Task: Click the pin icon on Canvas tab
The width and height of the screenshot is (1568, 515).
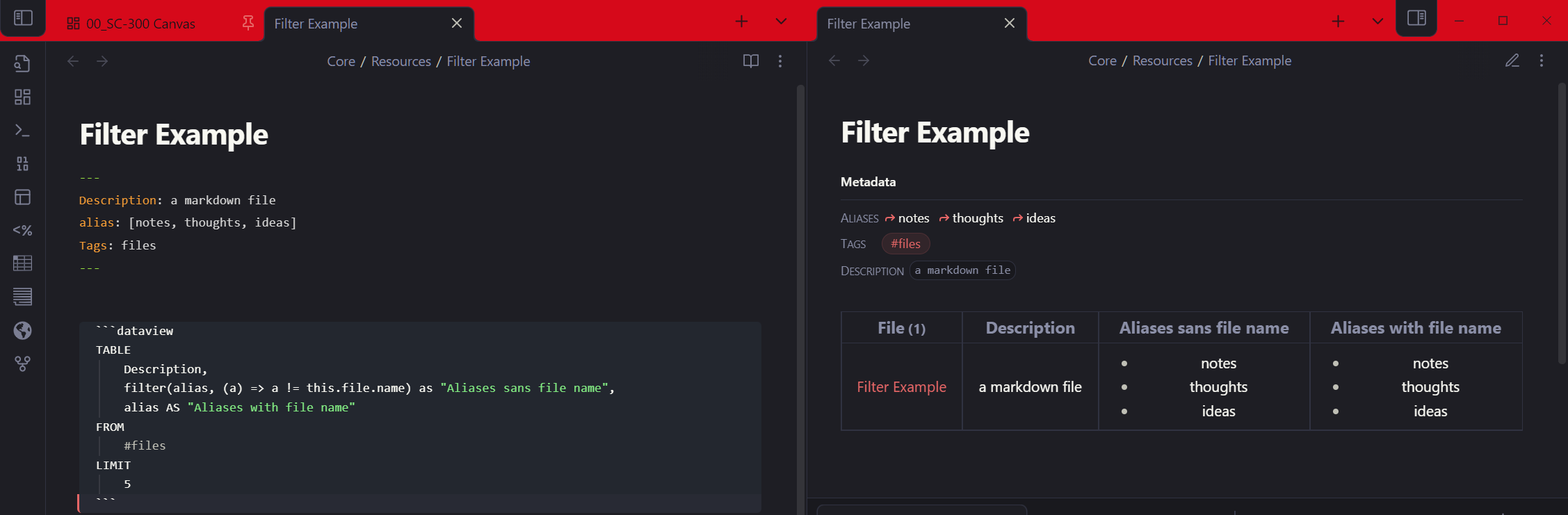Action: click(248, 23)
